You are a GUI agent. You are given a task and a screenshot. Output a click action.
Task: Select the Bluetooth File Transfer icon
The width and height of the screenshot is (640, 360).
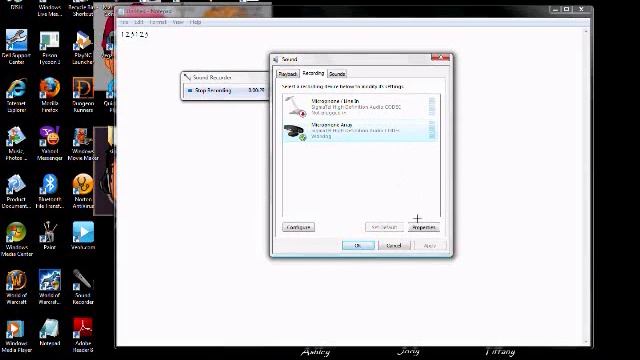click(x=49, y=191)
